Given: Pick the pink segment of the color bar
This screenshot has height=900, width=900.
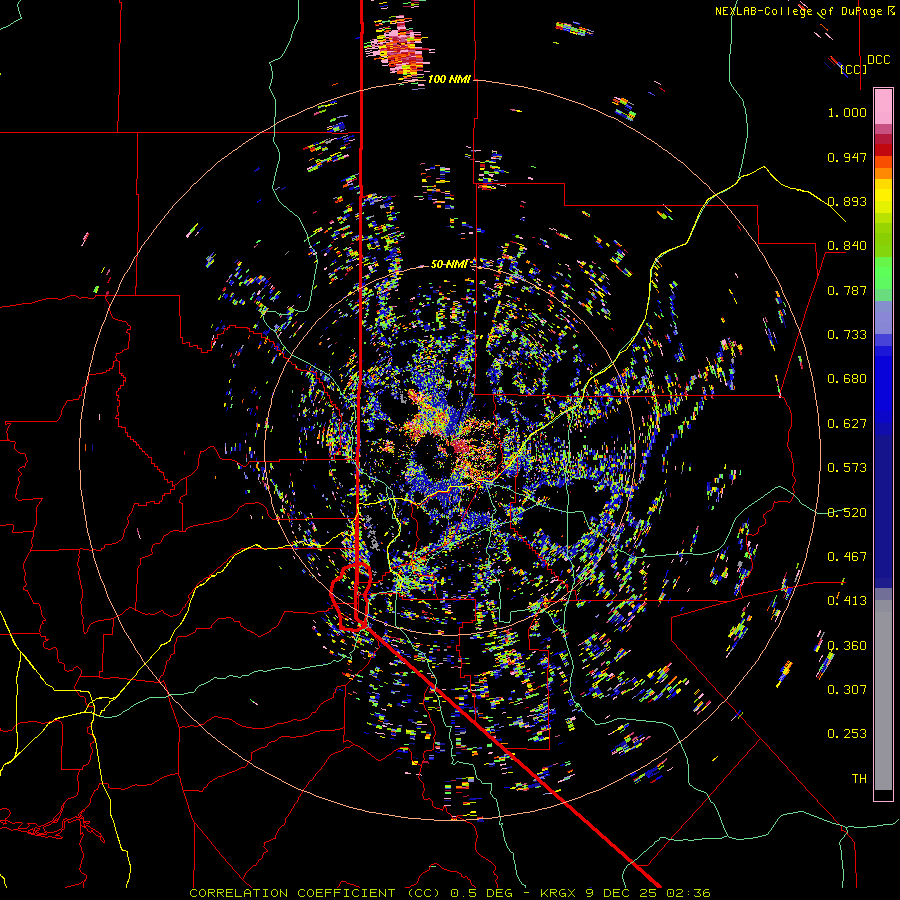Looking at the screenshot, I should click(883, 107).
